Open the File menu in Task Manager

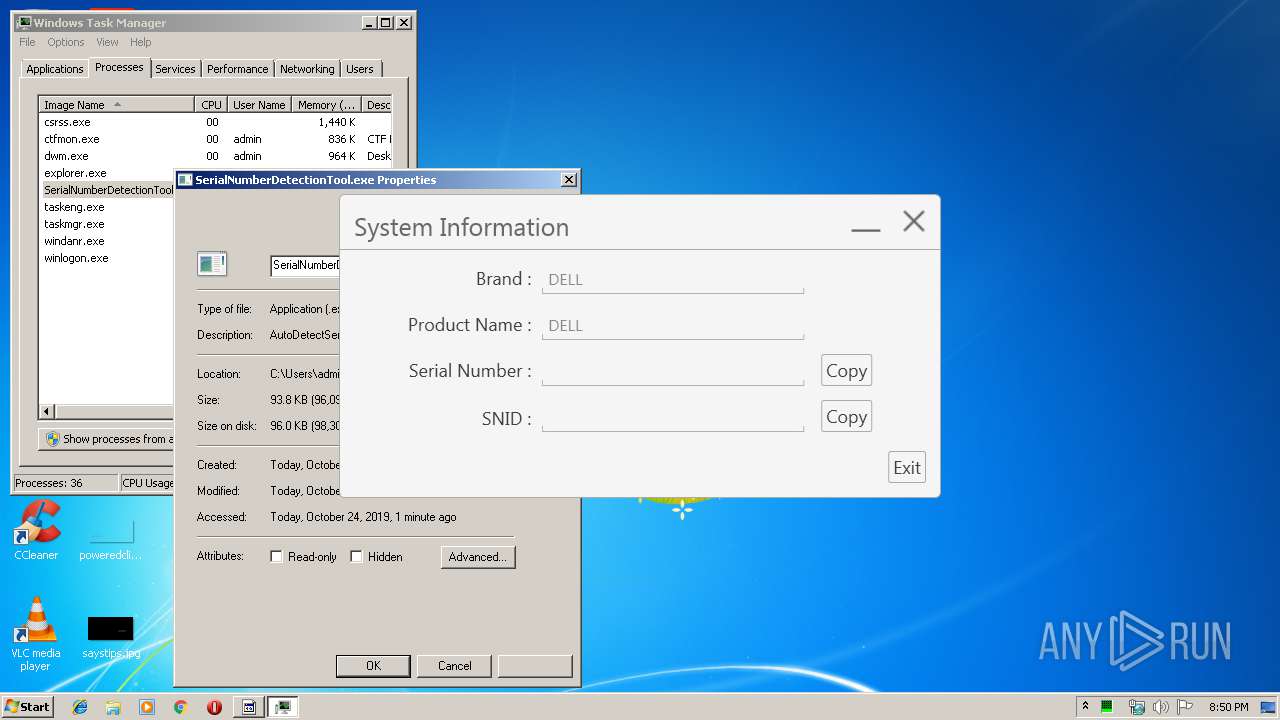(27, 42)
